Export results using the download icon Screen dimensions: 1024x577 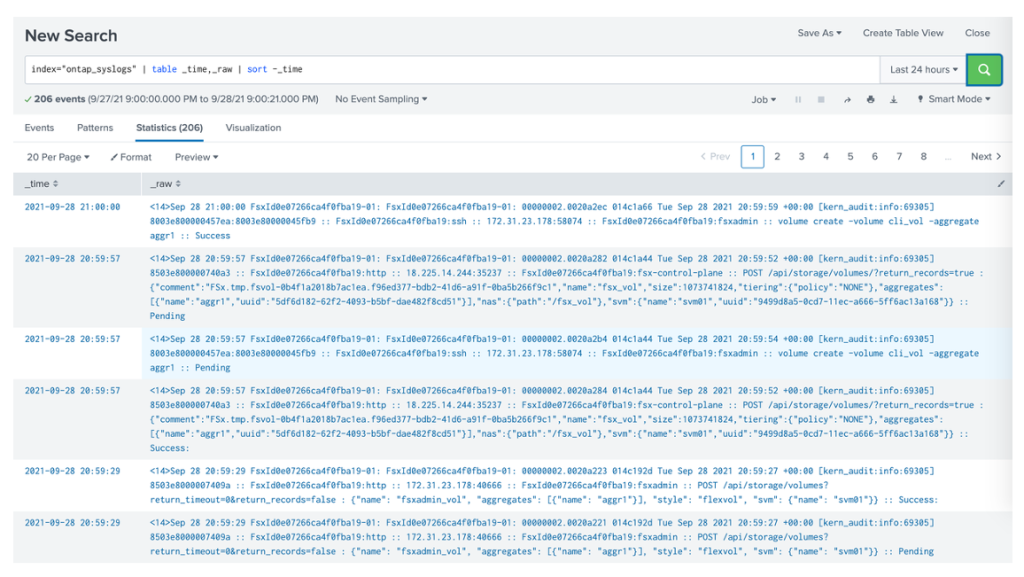point(894,99)
